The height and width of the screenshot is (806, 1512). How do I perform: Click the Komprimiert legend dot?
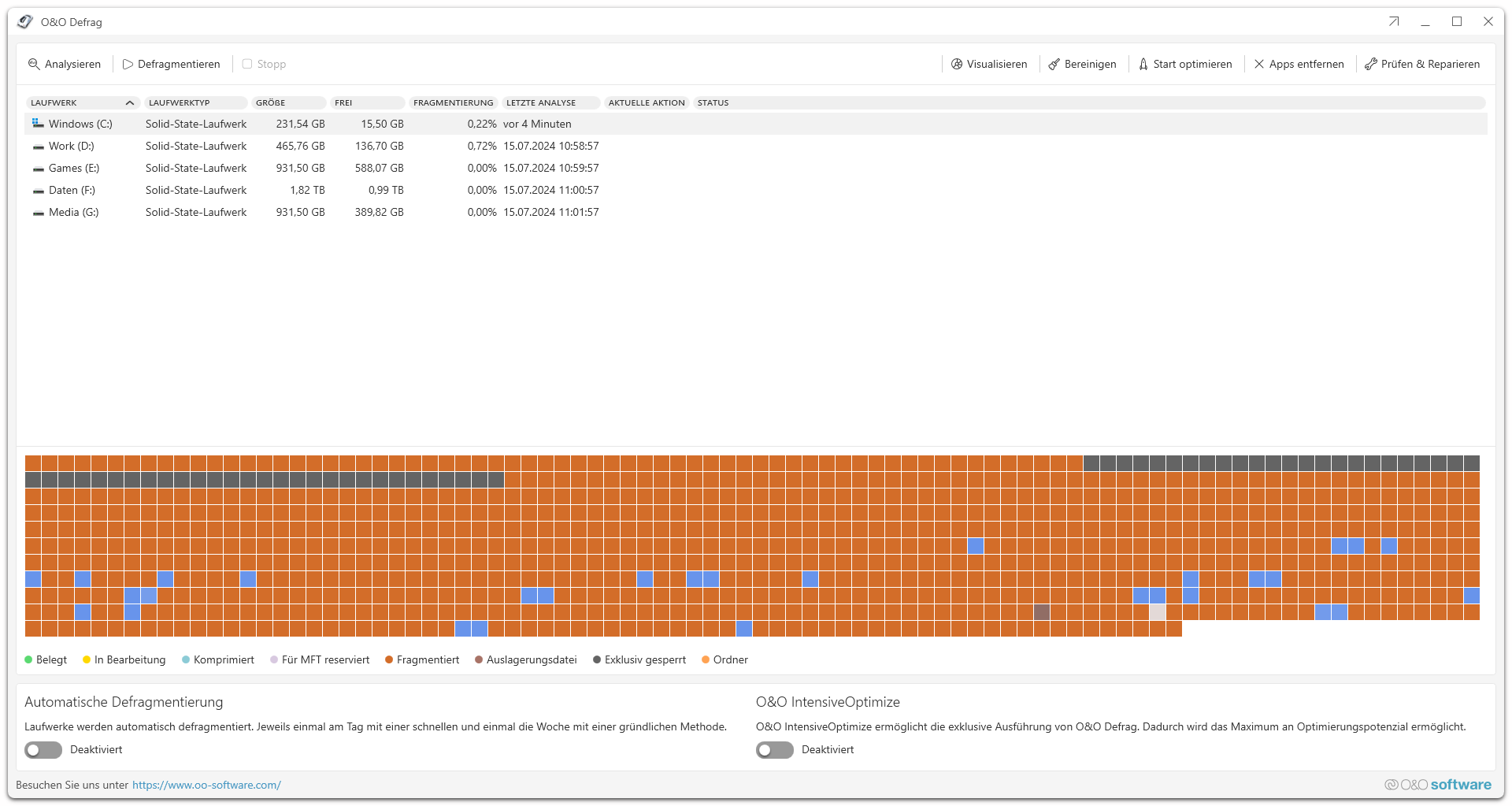point(186,659)
